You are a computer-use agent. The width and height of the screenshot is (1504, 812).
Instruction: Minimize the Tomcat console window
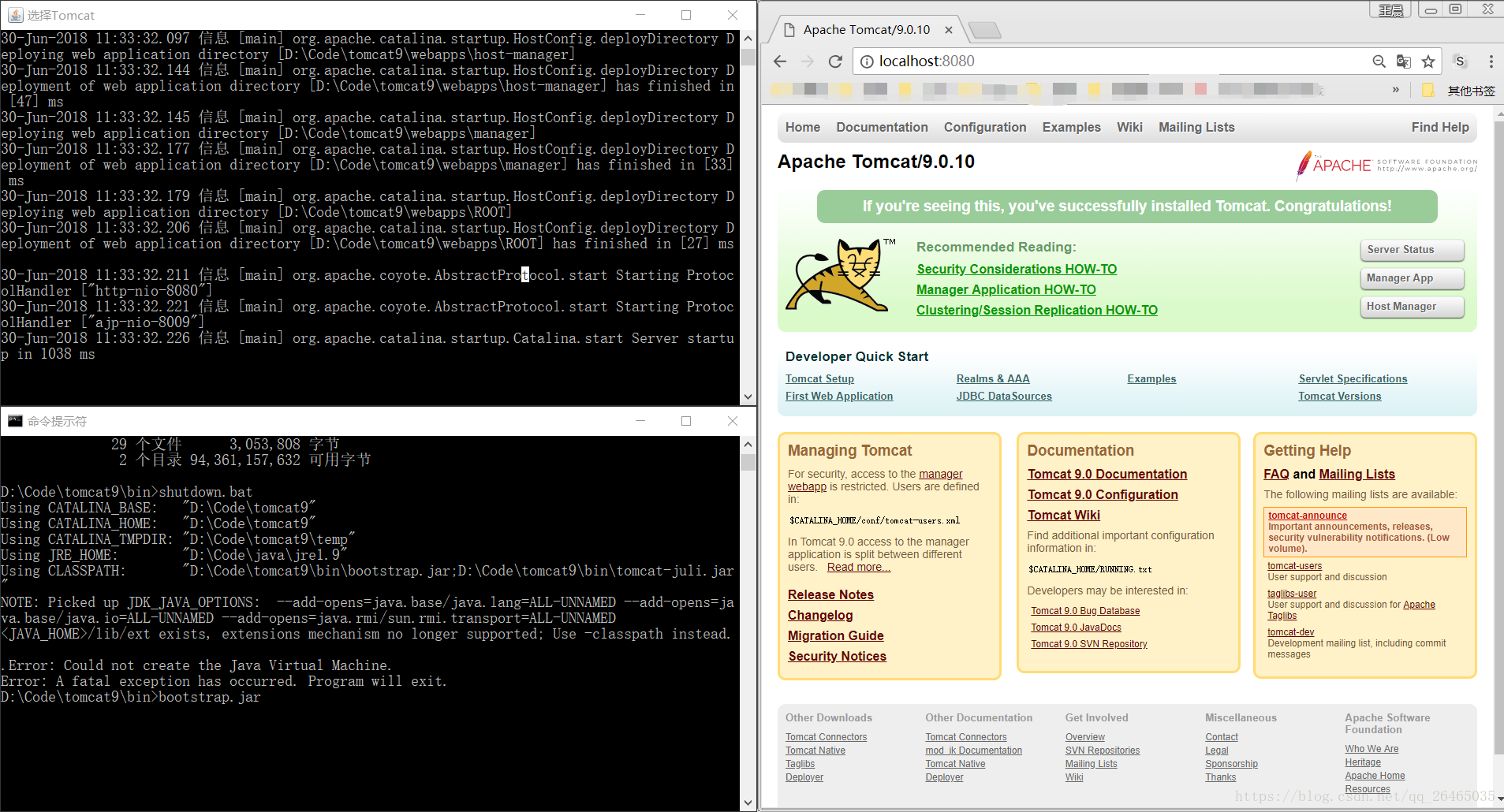[x=640, y=15]
